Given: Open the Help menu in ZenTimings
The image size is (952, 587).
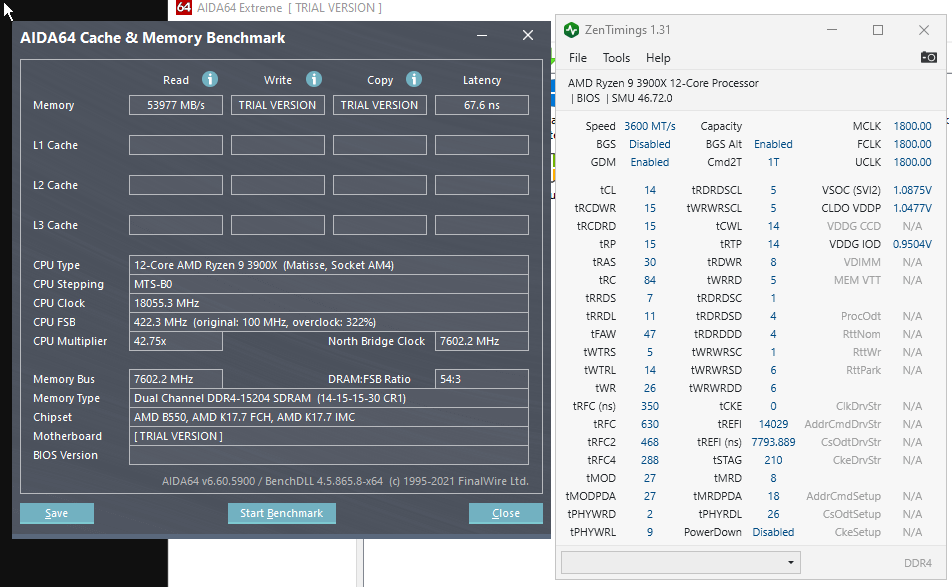Looking at the screenshot, I should click(x=658, y=58).
